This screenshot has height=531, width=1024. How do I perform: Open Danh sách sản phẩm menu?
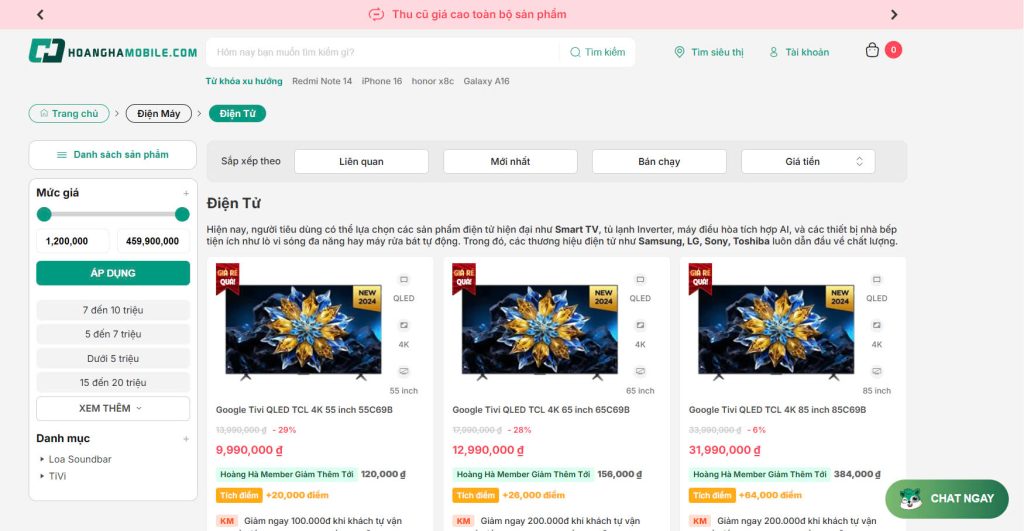point(112,155)
